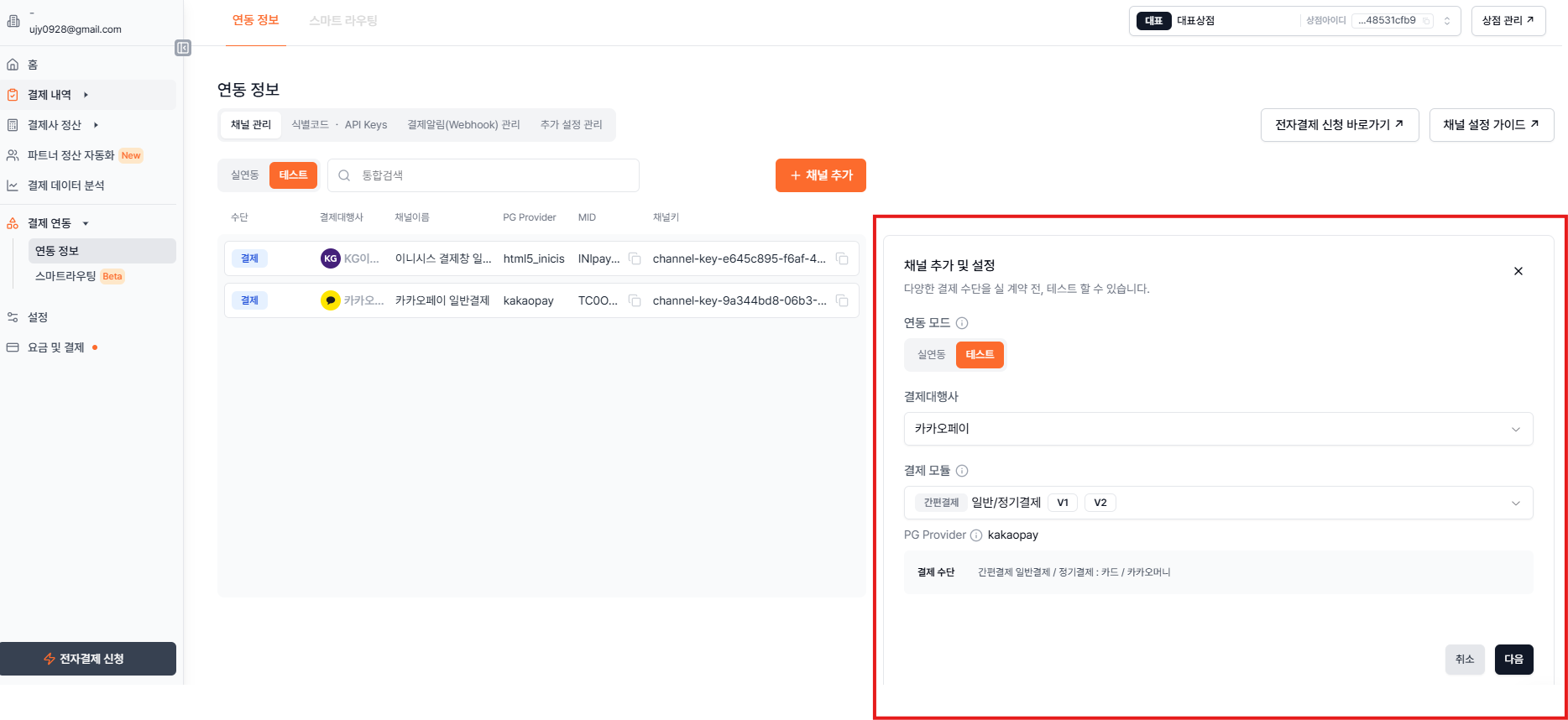Switch to the 스마트 라우팅 top tab

(343, 21)
